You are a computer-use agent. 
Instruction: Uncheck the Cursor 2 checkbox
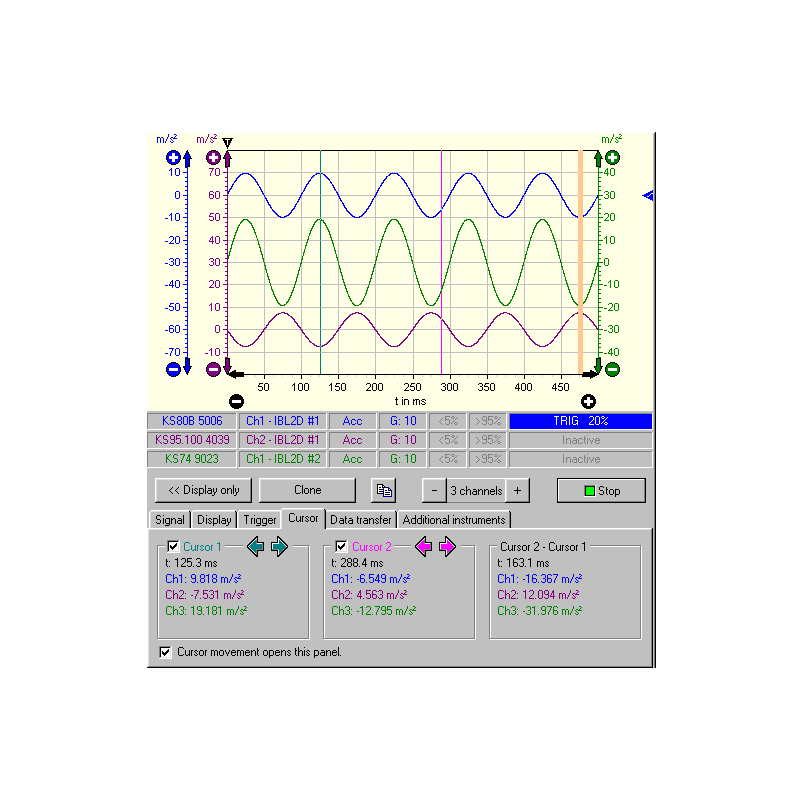pos(341,547)
